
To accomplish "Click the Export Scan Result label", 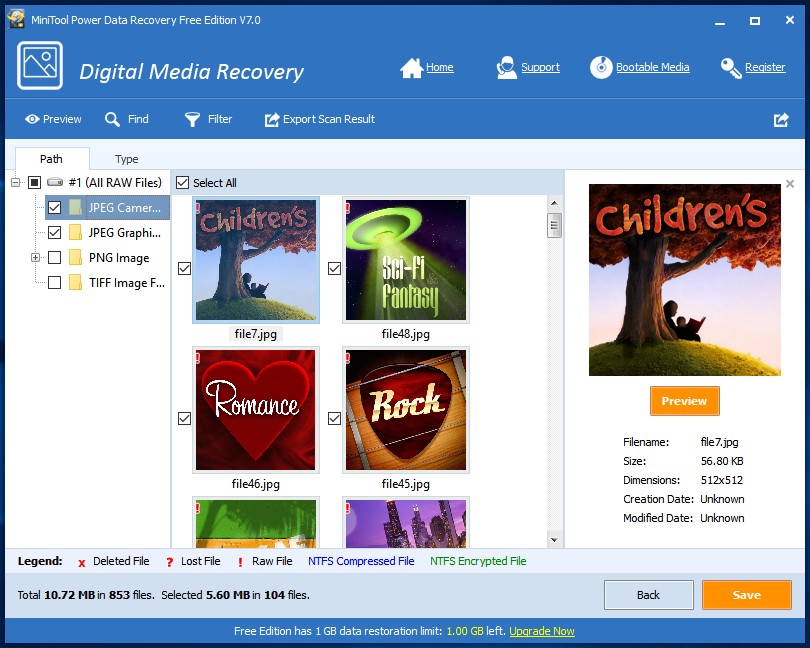I will [x=329, y=119].
